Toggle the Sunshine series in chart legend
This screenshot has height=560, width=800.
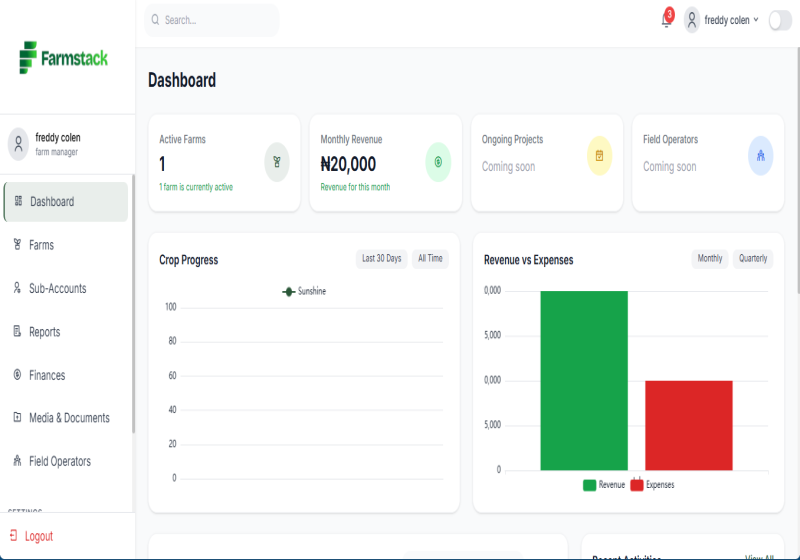(304, 291)
